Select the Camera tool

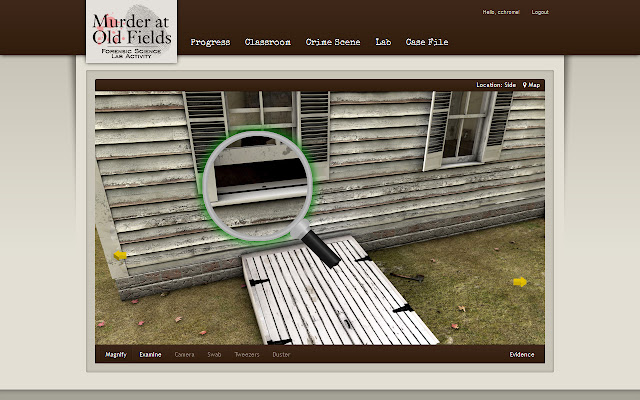[184, 354]
